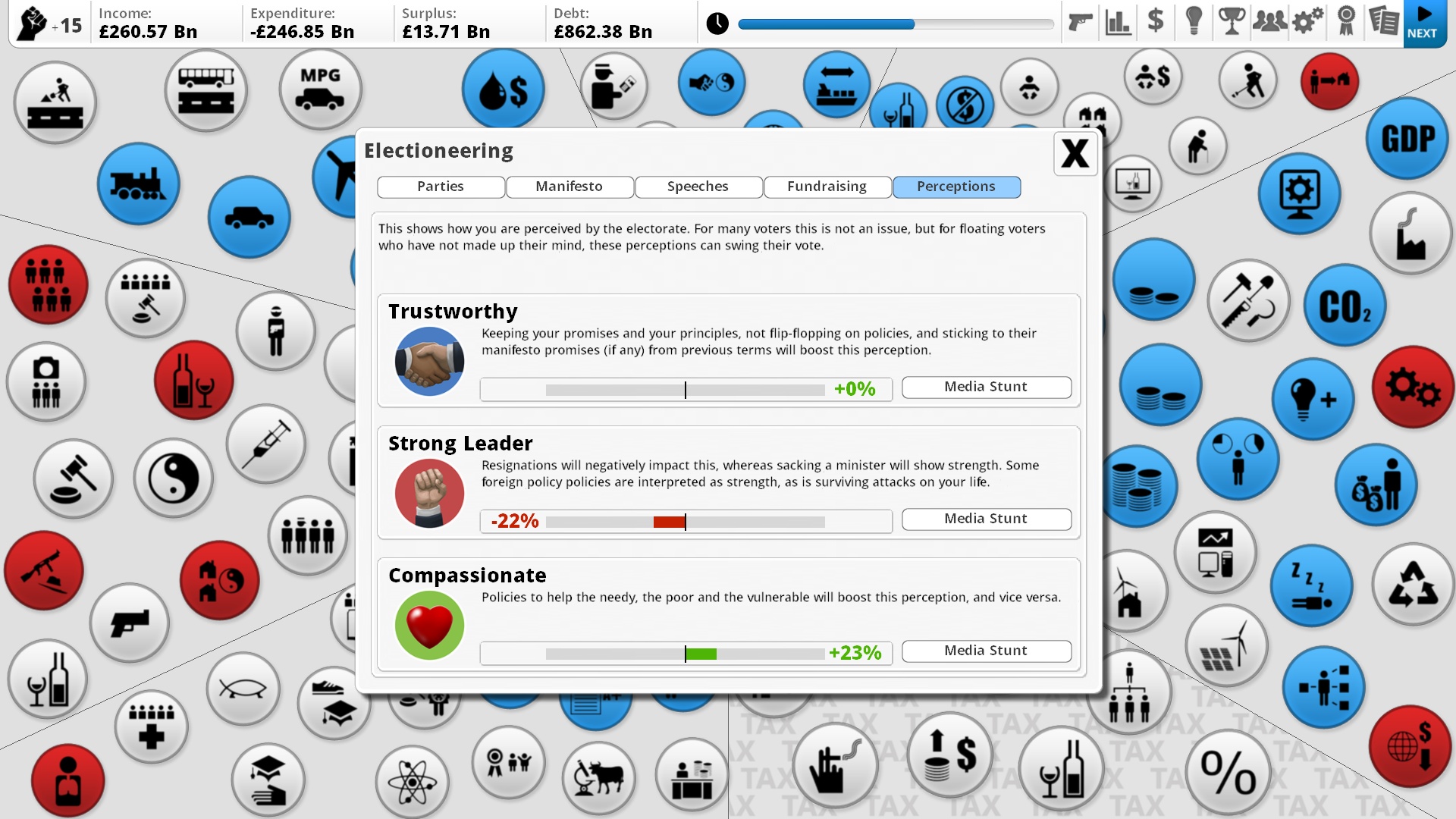1456x819 pixels.
Task: Click the Trustworthy Media Stunt button
Action: tap(985, 387)
